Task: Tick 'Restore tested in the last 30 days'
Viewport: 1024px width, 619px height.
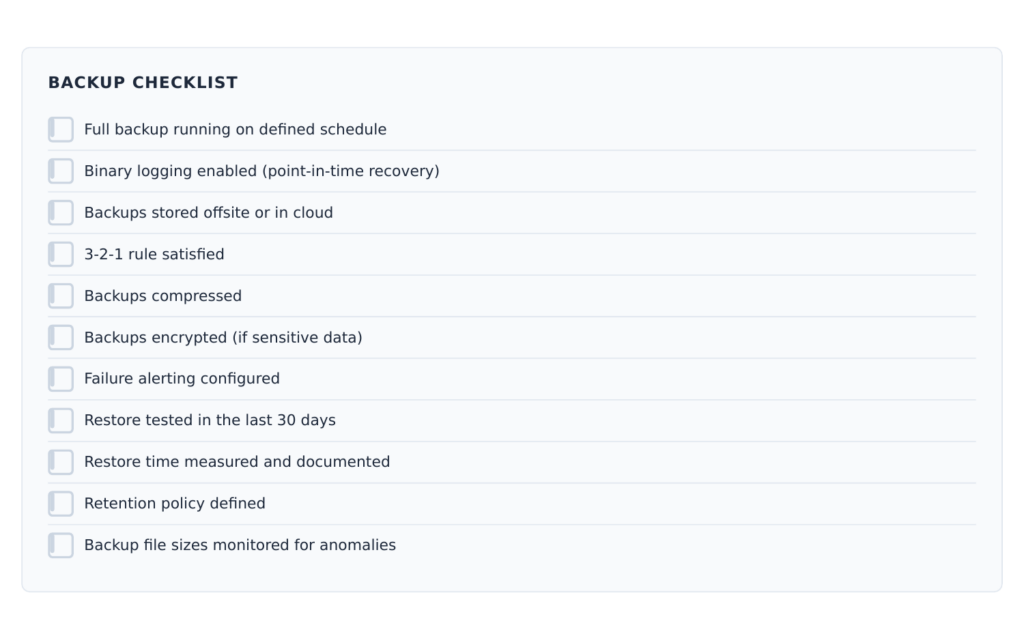Action: [x=61, y=421]
